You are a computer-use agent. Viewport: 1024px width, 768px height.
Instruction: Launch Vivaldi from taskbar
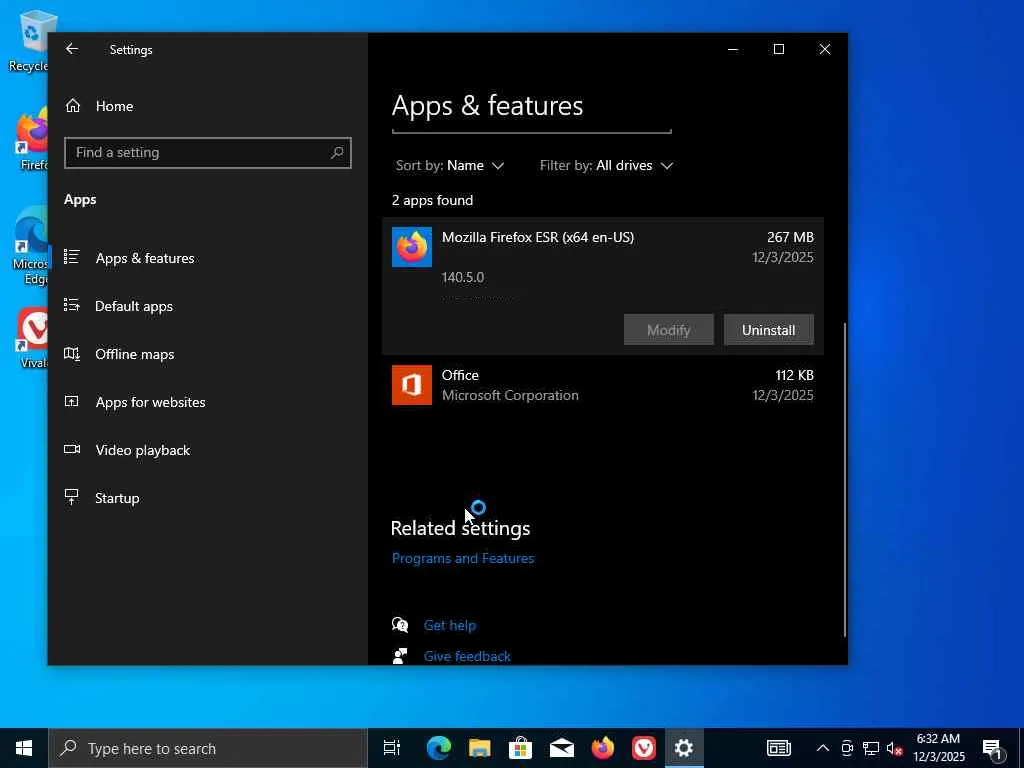(644, 748)
